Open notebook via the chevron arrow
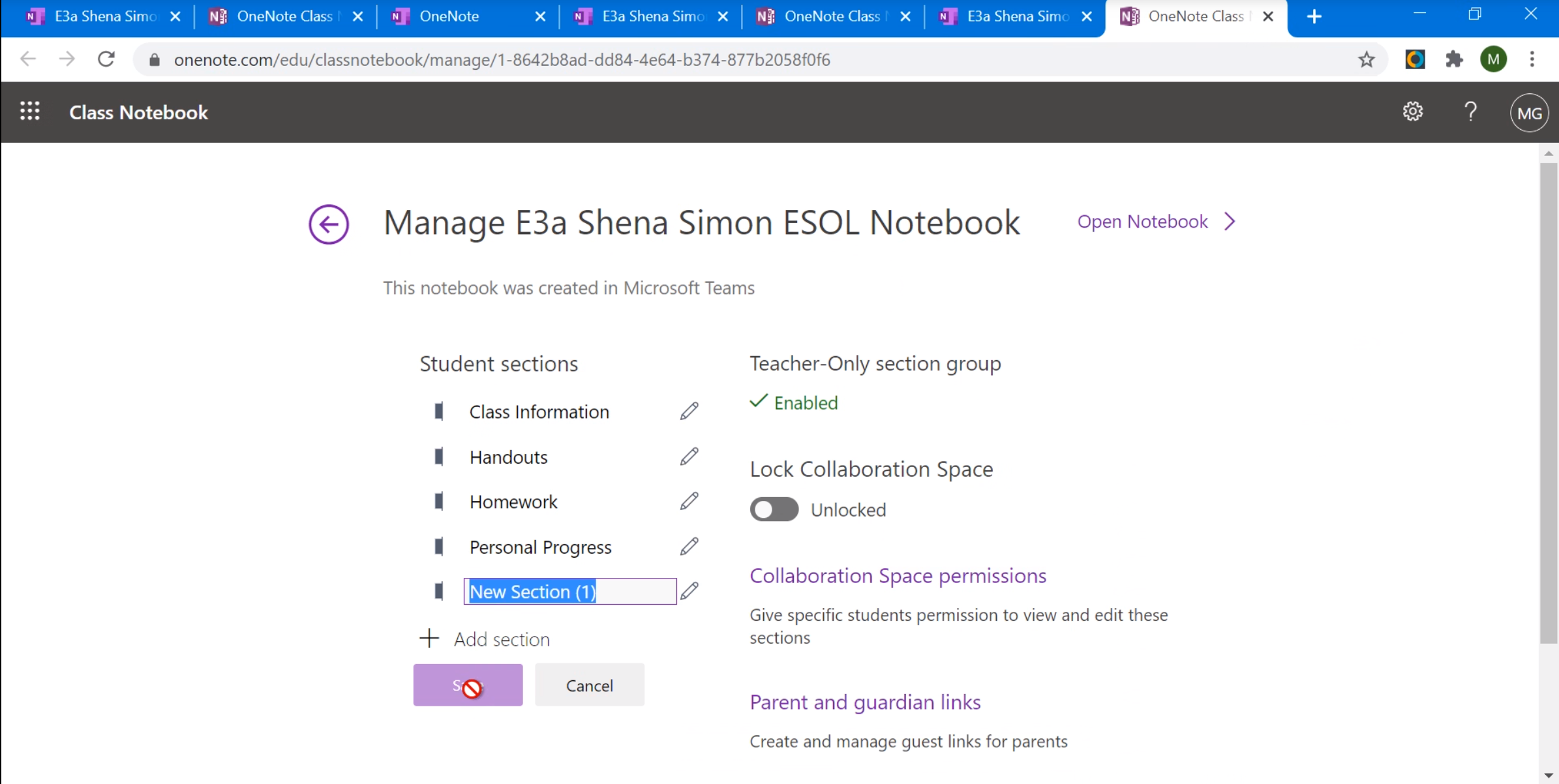 pos(1229,222)
